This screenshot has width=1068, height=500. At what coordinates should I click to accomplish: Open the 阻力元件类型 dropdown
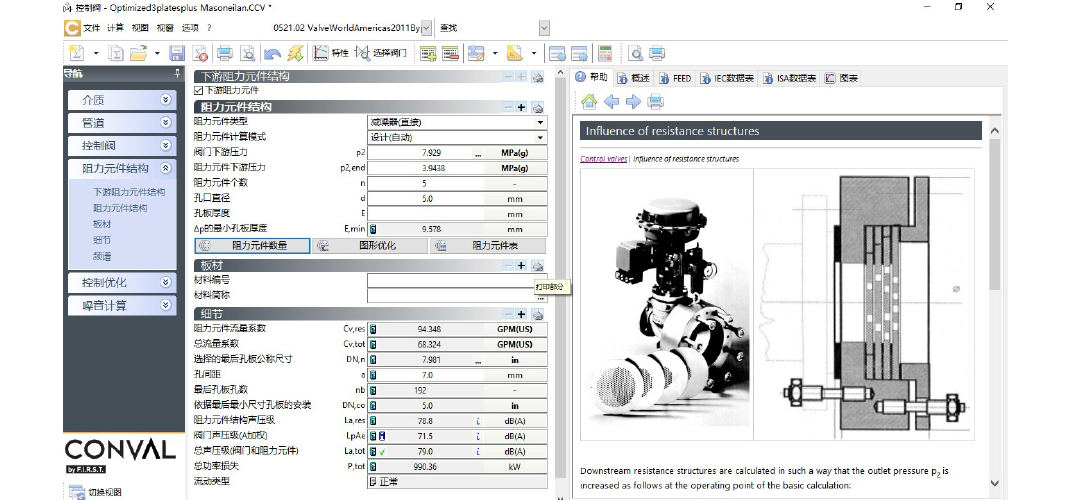point(457,123)
